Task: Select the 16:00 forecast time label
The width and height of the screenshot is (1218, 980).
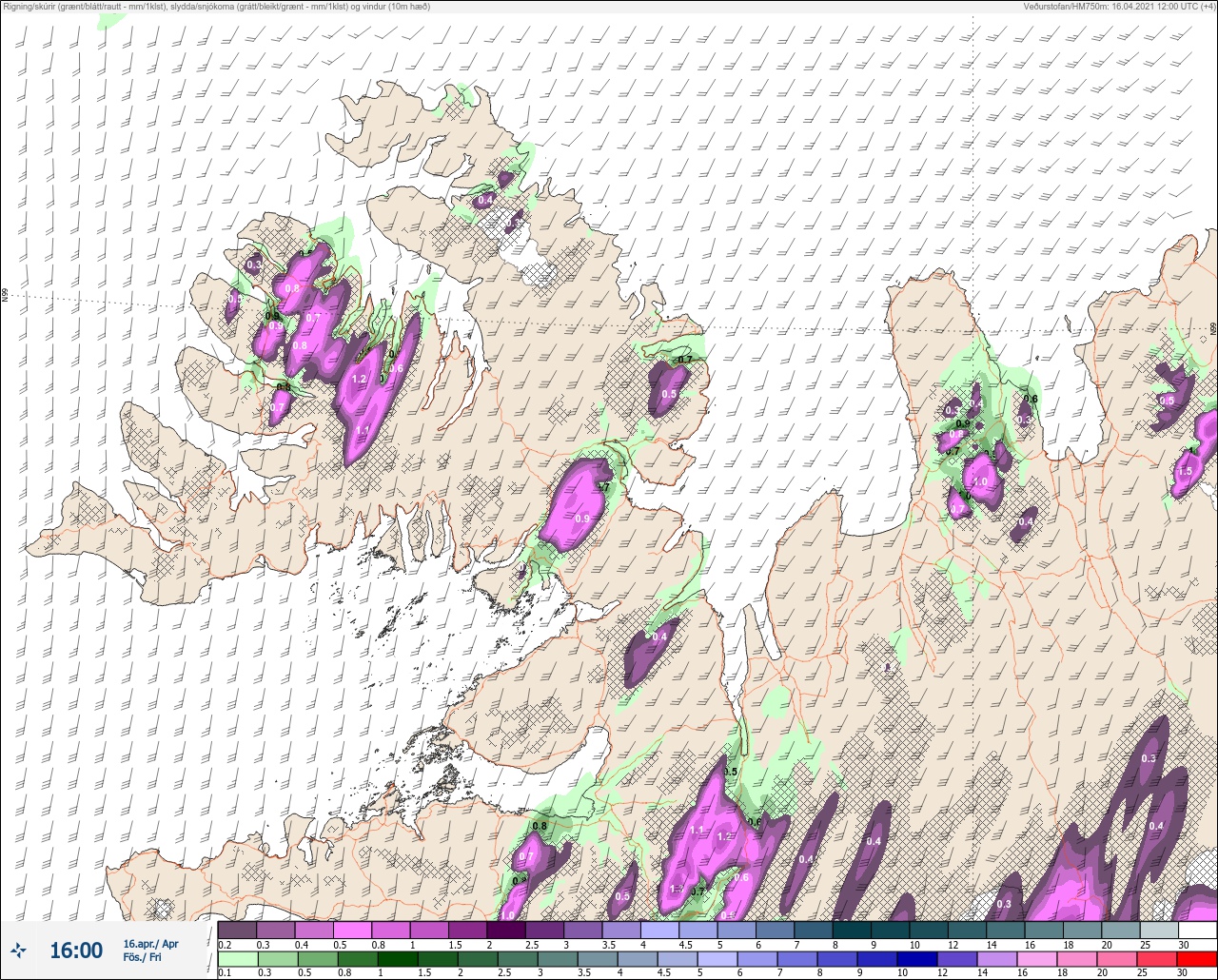Action: click(76, 951)
